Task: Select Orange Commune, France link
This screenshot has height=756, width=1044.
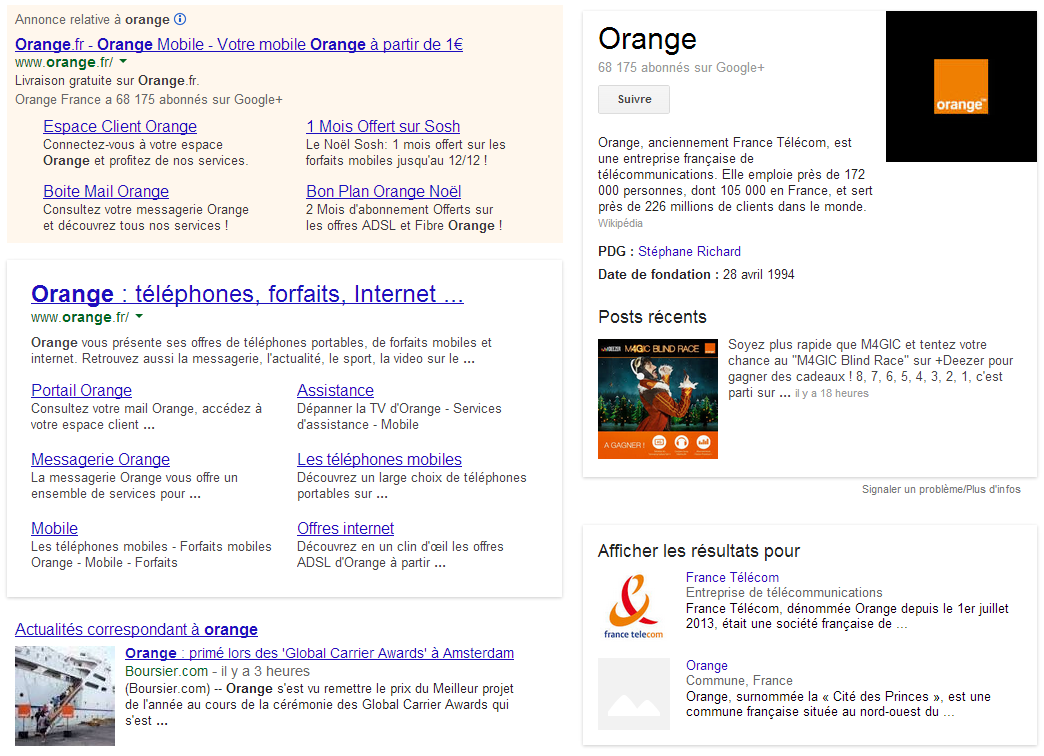Action: (x=706, y=665)
